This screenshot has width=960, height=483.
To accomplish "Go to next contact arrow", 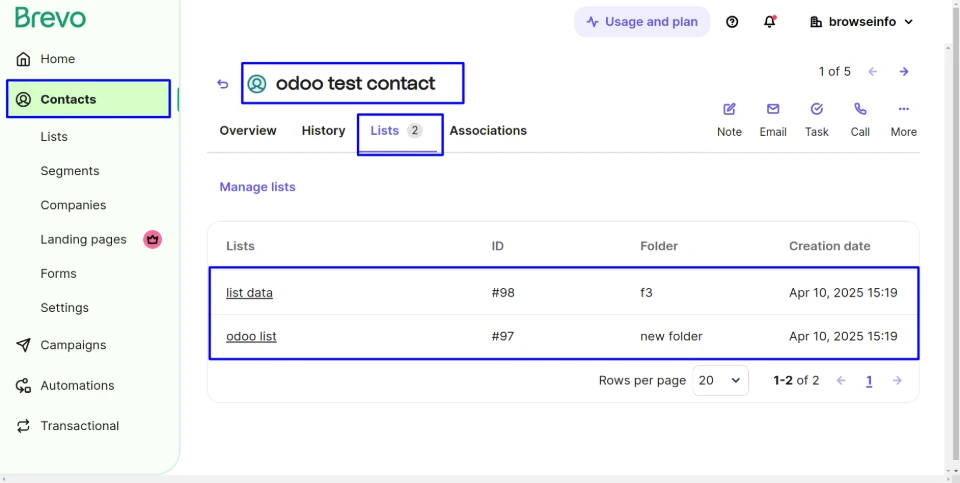I will click(904, 72).
